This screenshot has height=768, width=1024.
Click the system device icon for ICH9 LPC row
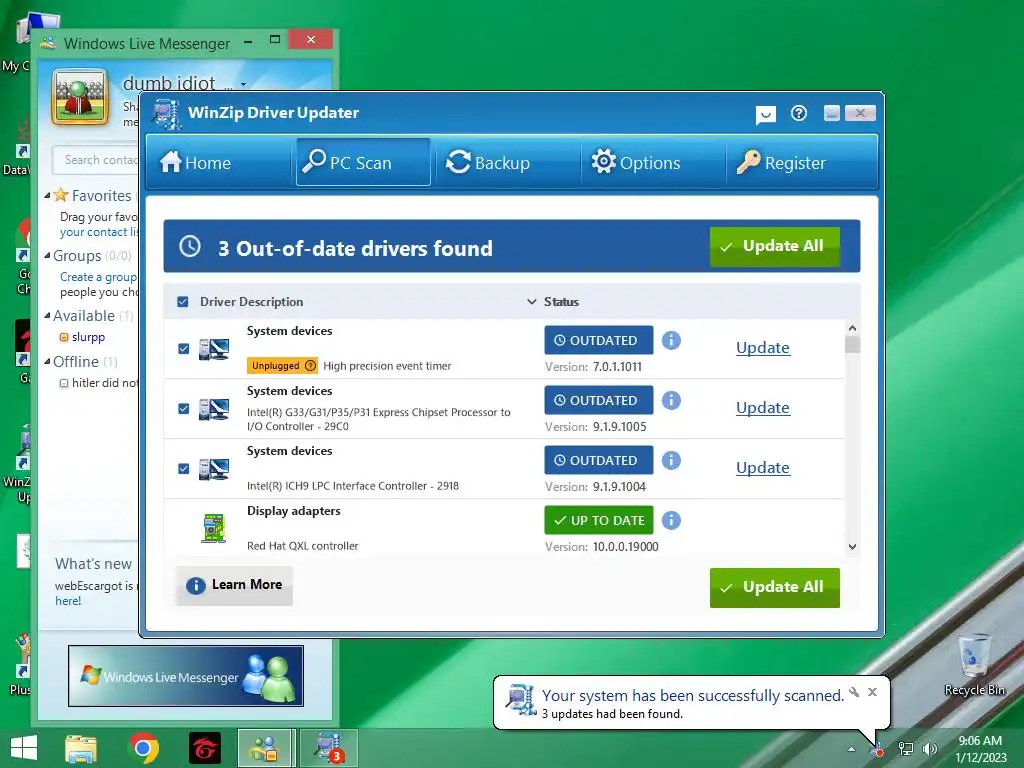pos(214,470)
